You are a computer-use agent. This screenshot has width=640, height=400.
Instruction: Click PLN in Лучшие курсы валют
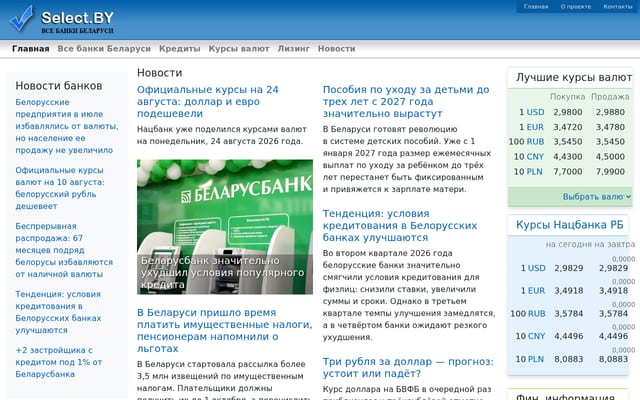tap(534, 172)
